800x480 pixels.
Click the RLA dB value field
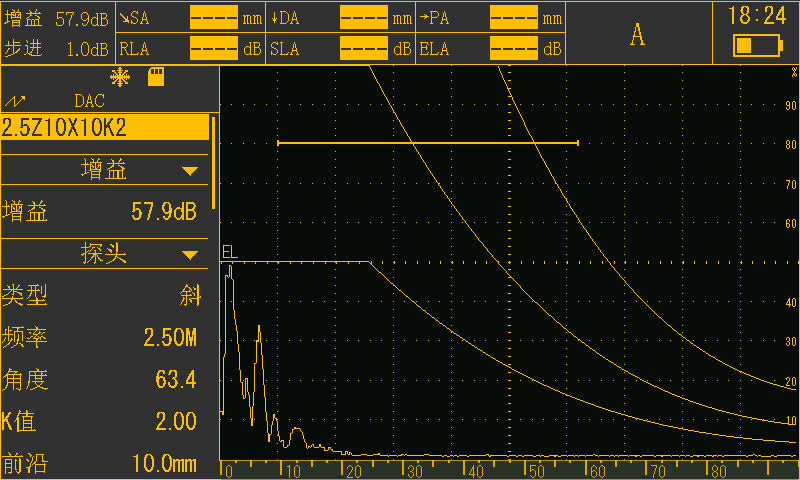point(214,48)
